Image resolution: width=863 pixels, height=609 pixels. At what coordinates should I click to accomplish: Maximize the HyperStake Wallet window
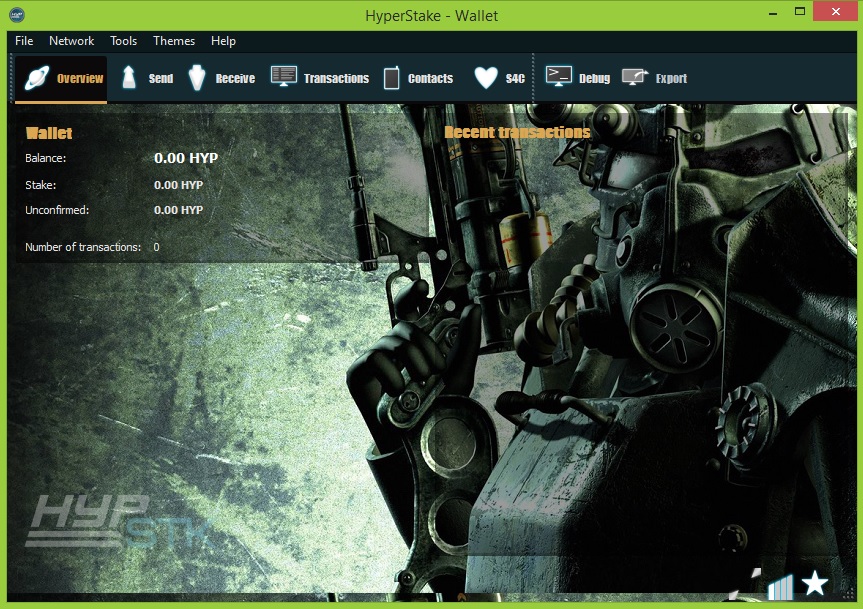click(800, 12)
